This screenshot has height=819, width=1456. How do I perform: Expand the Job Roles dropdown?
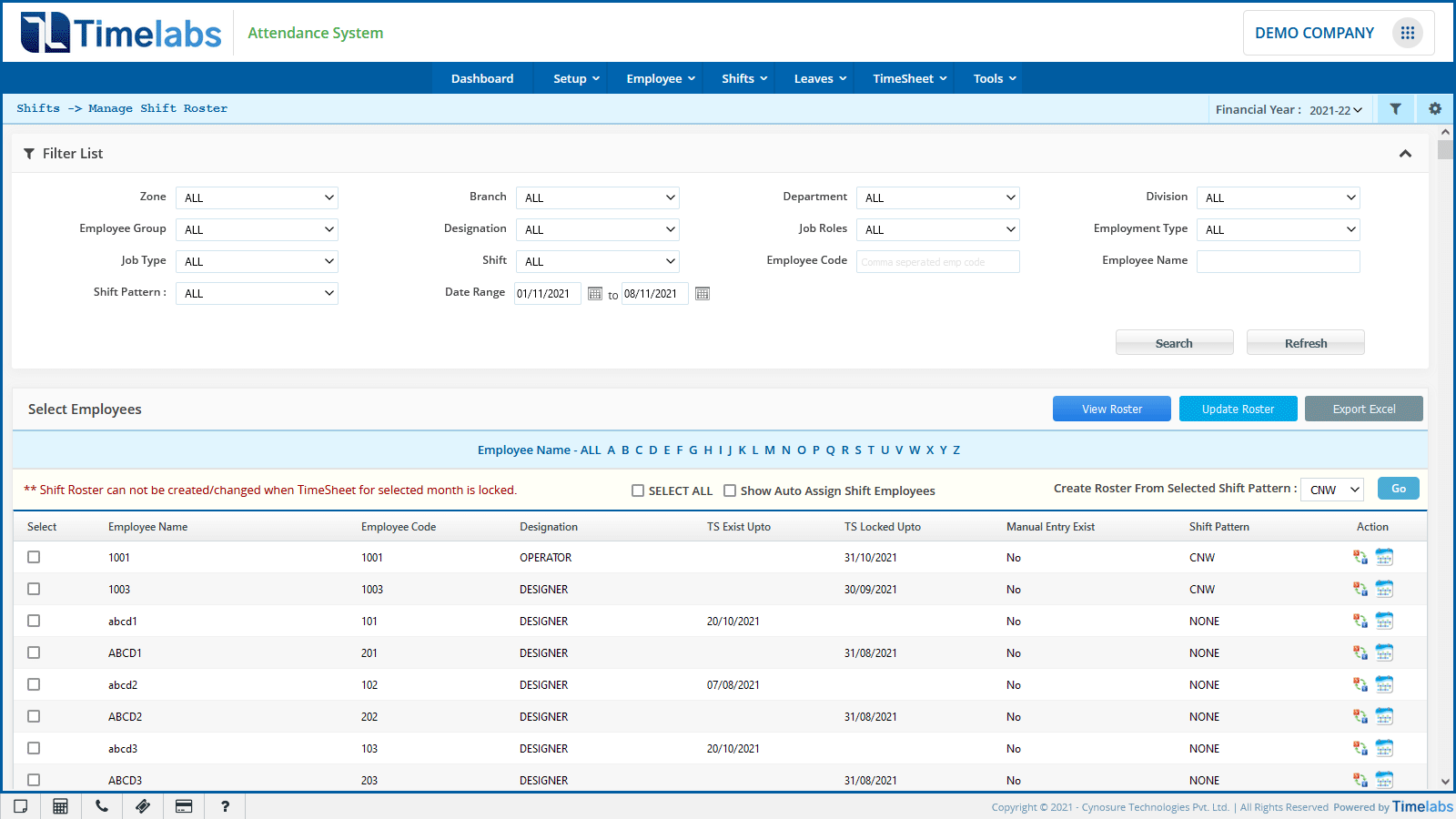pos(937,229)
